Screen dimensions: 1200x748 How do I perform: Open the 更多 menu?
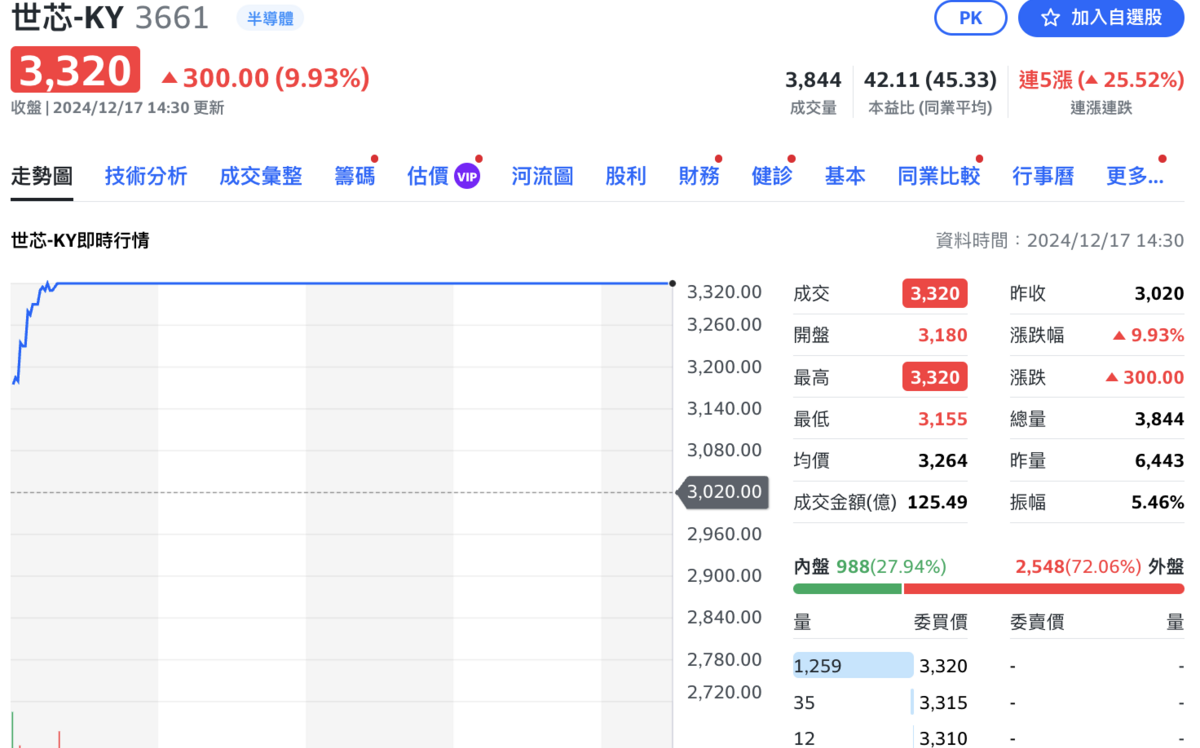tap(1135, 175)
